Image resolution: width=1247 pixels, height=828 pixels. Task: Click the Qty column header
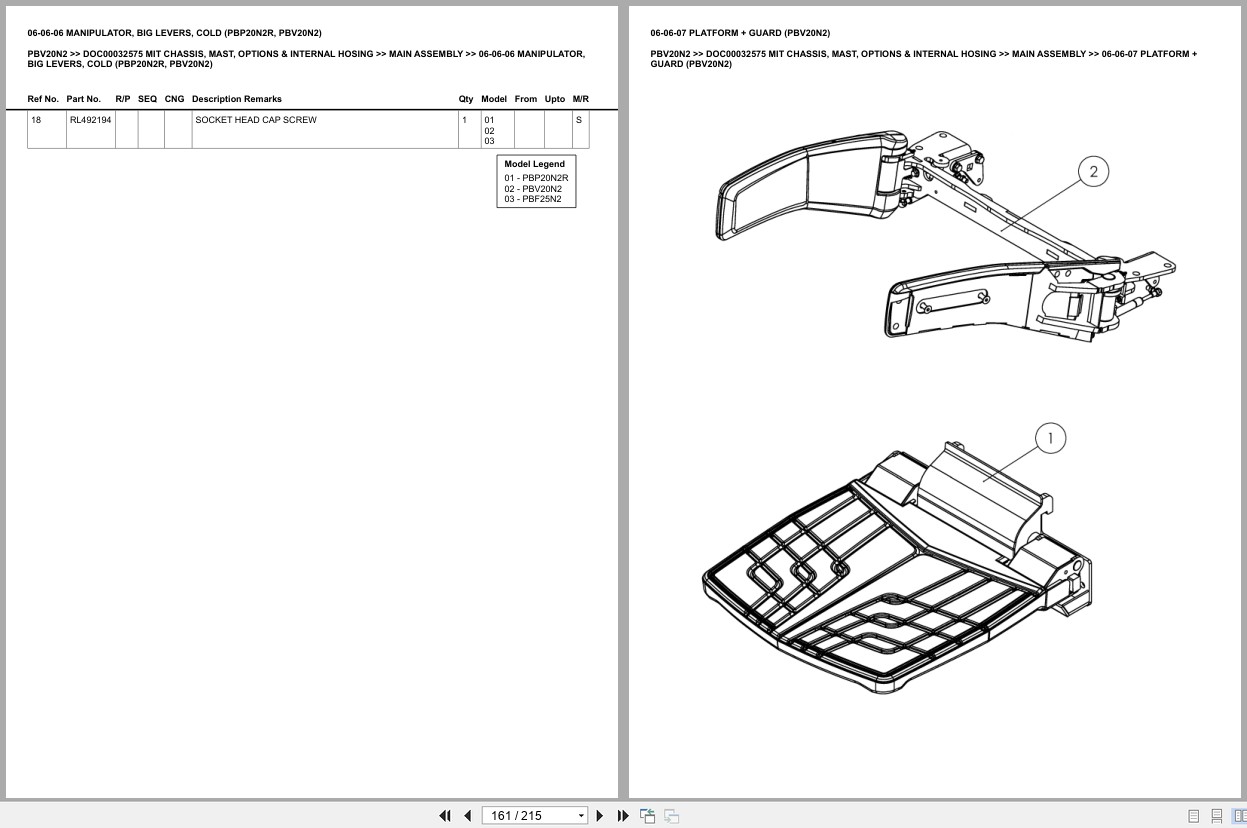coord(466,99)
